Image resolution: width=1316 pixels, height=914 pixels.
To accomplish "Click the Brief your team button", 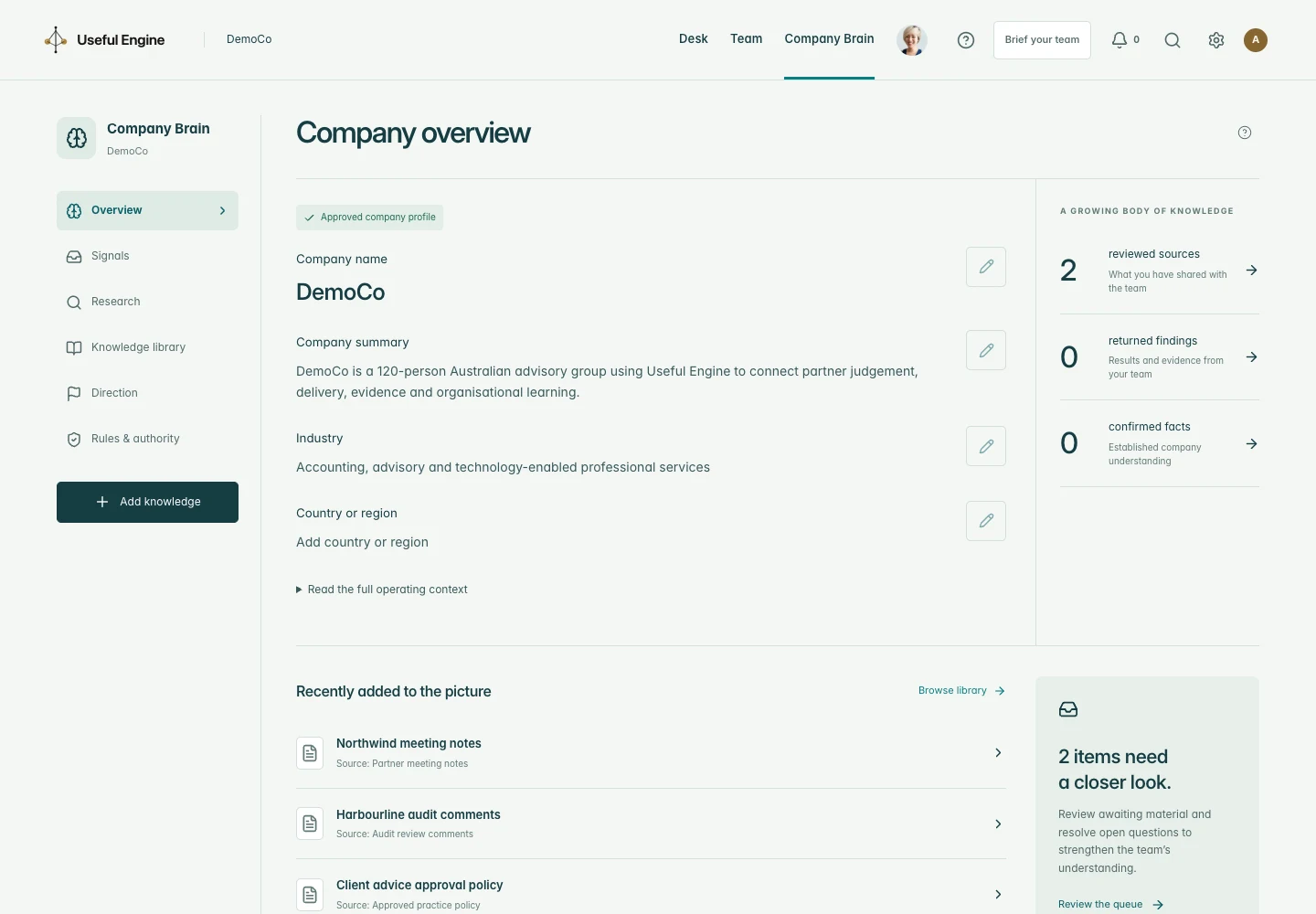I will (1042, 40).
